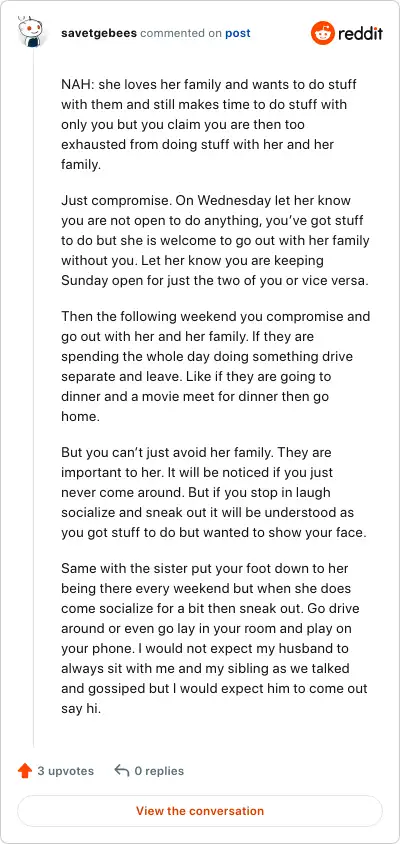
Task: Open the savetgebees username profile link
Action: 99,33
